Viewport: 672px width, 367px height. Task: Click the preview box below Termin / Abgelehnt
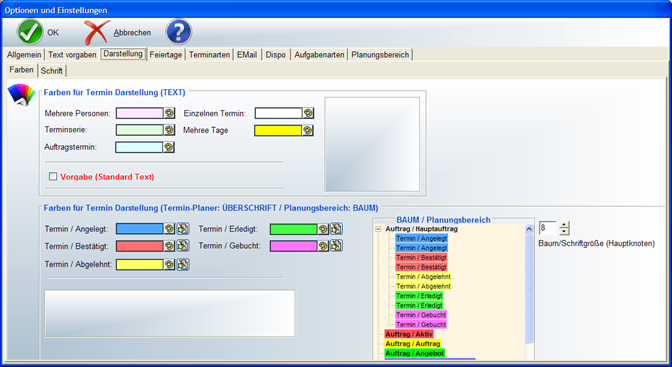[x=170, y=313]
